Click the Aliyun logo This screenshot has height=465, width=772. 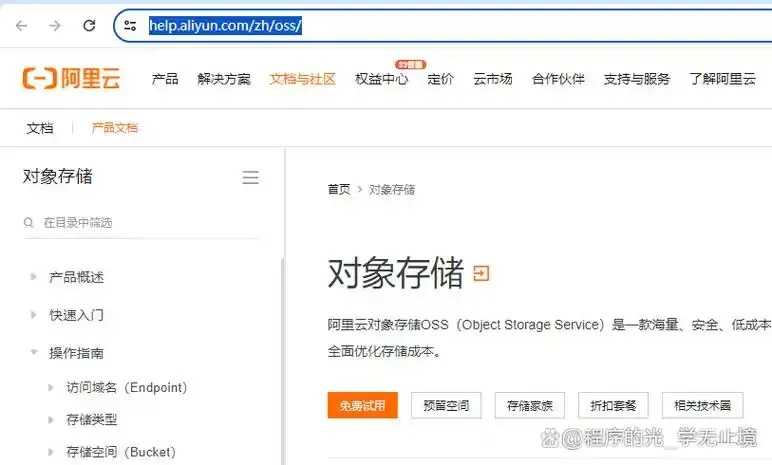[x=71, y=79]
